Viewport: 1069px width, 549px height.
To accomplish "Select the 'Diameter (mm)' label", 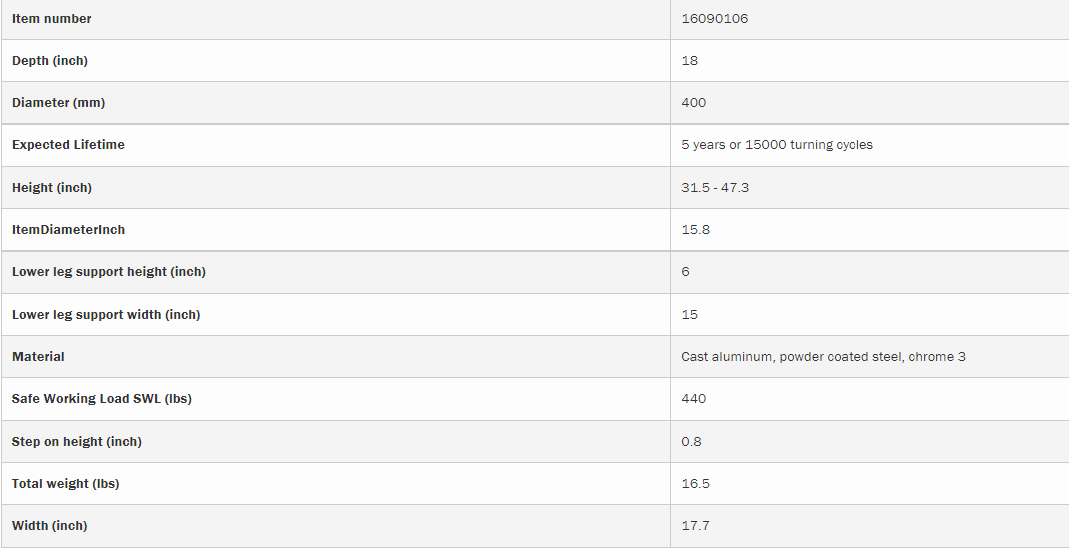I will [x=58, y=103].
